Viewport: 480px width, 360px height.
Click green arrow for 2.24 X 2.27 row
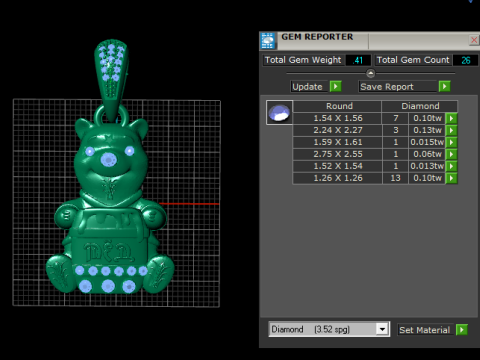(451, 130)
